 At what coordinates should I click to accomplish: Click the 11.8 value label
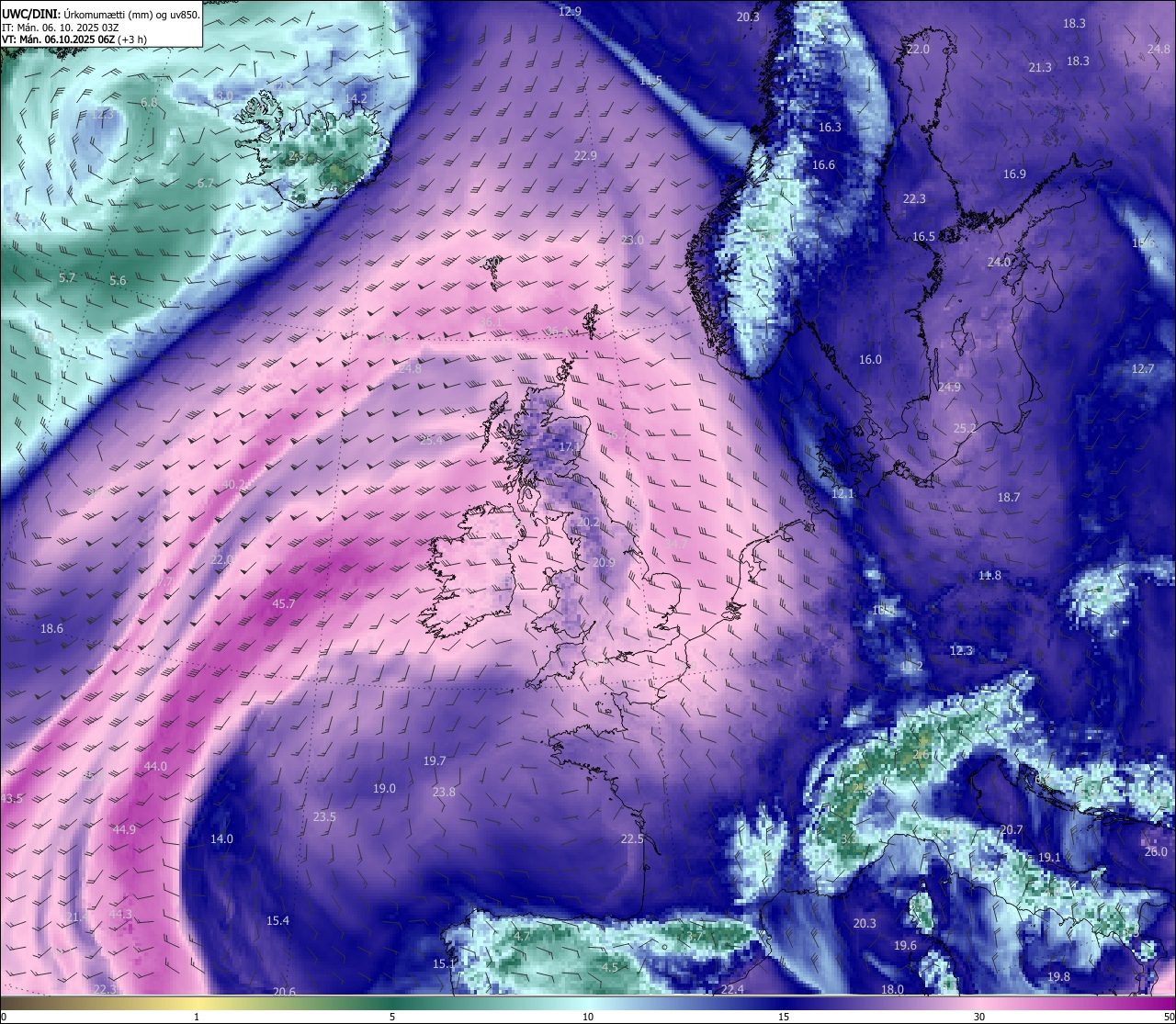(989, 576)
